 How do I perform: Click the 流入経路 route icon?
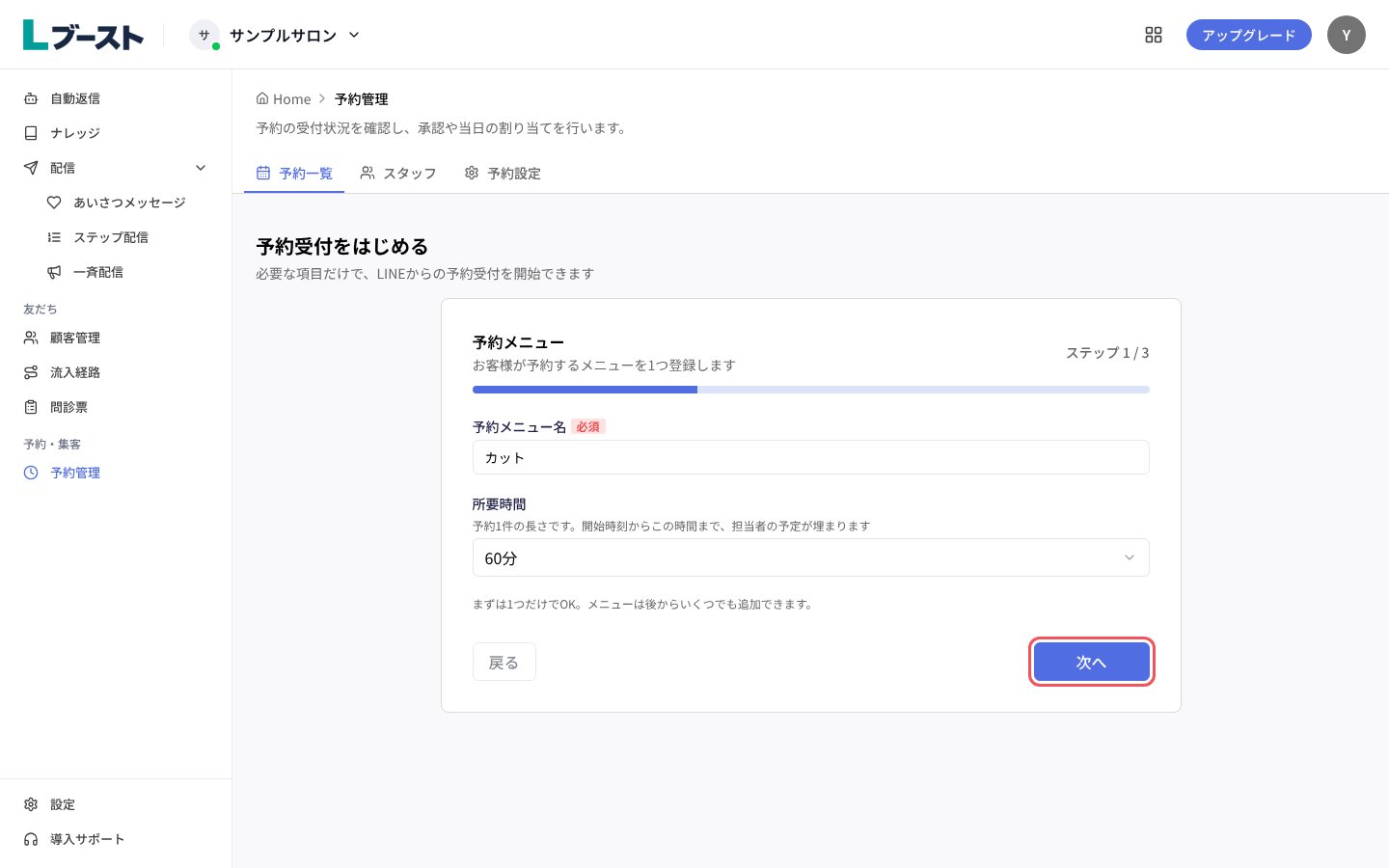pyautogui.click(x=31, y=372)
